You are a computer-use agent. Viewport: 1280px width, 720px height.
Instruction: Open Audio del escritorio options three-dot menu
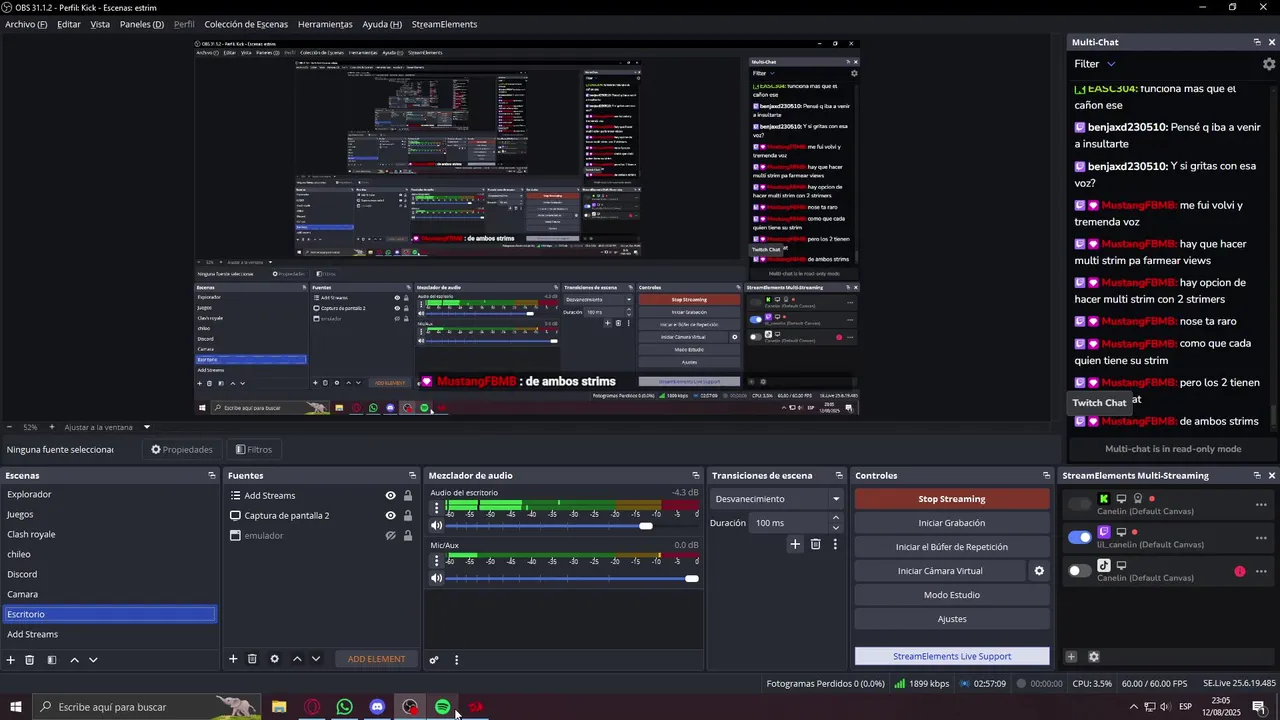click(x=436, y=507)
